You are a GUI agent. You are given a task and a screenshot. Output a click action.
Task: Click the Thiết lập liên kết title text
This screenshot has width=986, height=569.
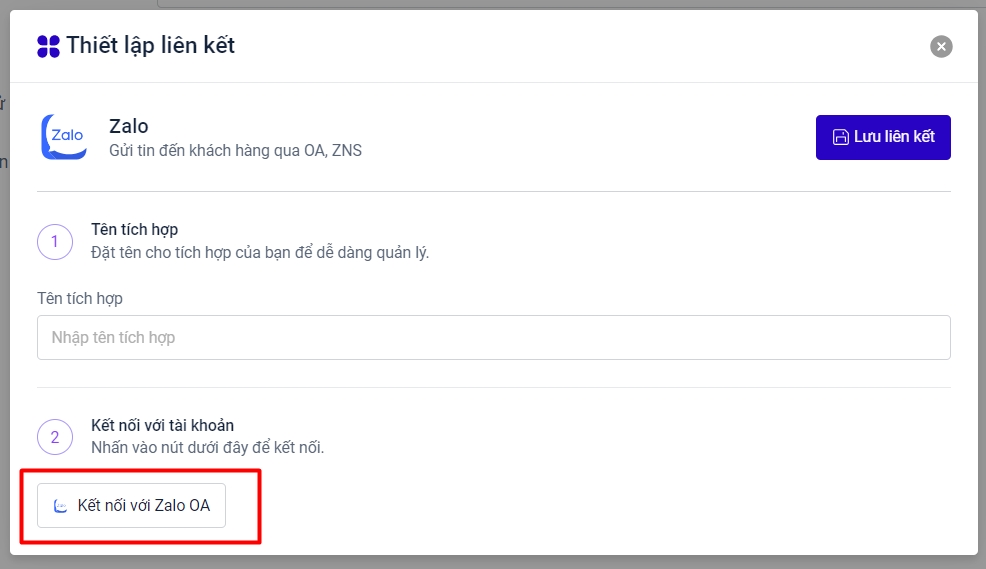pos(150,45)
